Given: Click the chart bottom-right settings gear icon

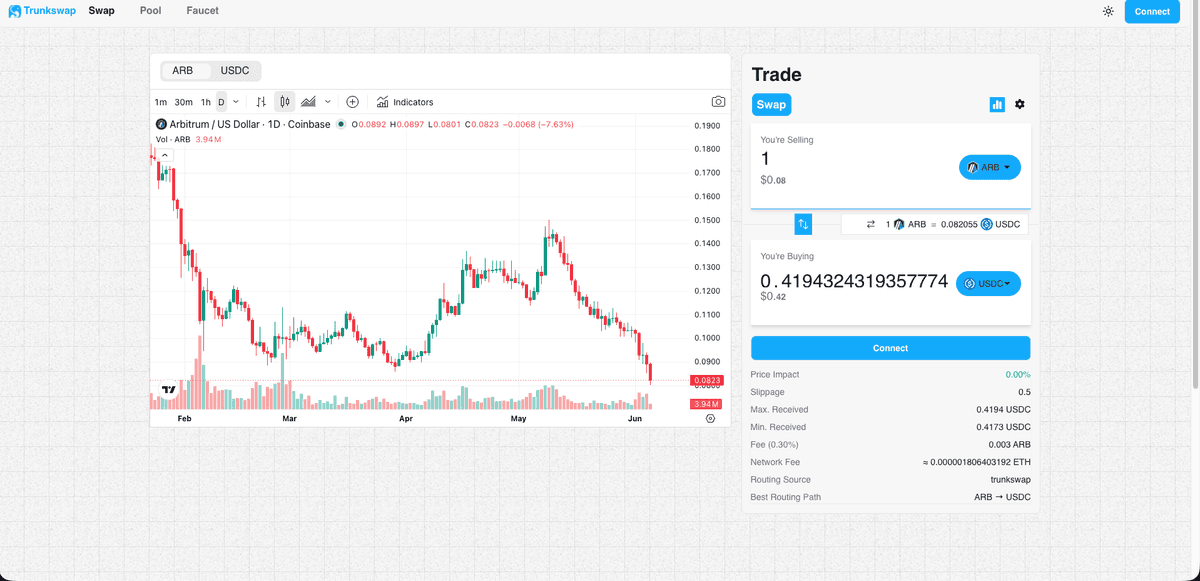Looking at the screenshot, I should [x=710, y=419].
